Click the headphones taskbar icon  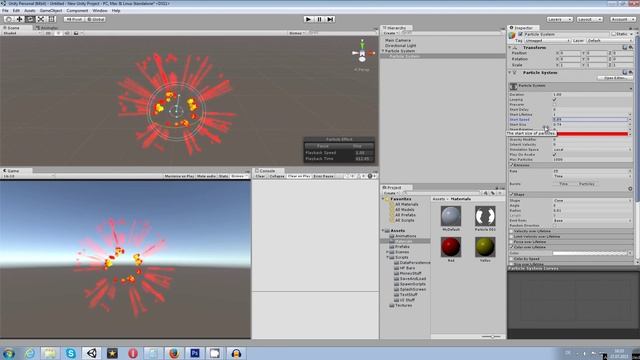pyautogui.click(x=236, y=353)
